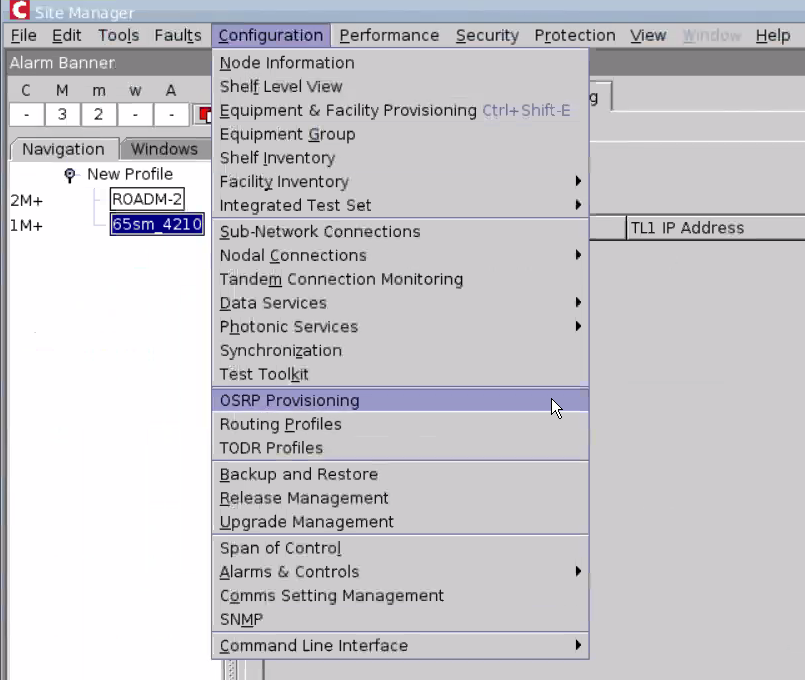Switch to the Windows tab
The height and width of the screenshot is (680, 805).
(164, 149)
